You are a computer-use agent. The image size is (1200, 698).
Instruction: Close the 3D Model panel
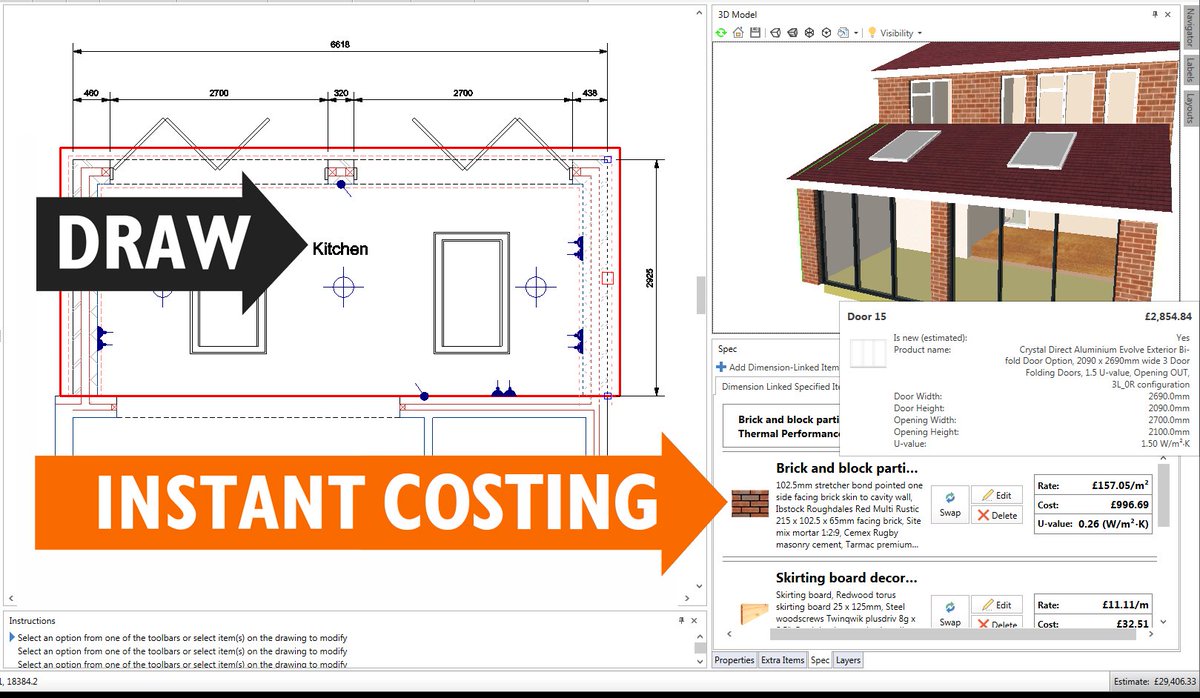1168,14
